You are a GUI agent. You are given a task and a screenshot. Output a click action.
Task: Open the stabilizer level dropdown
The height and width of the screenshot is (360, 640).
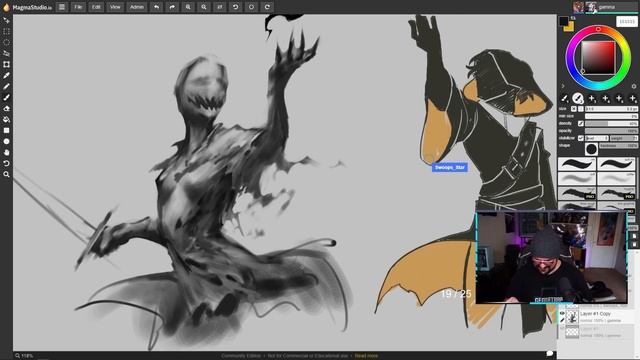tap(596, 138)
